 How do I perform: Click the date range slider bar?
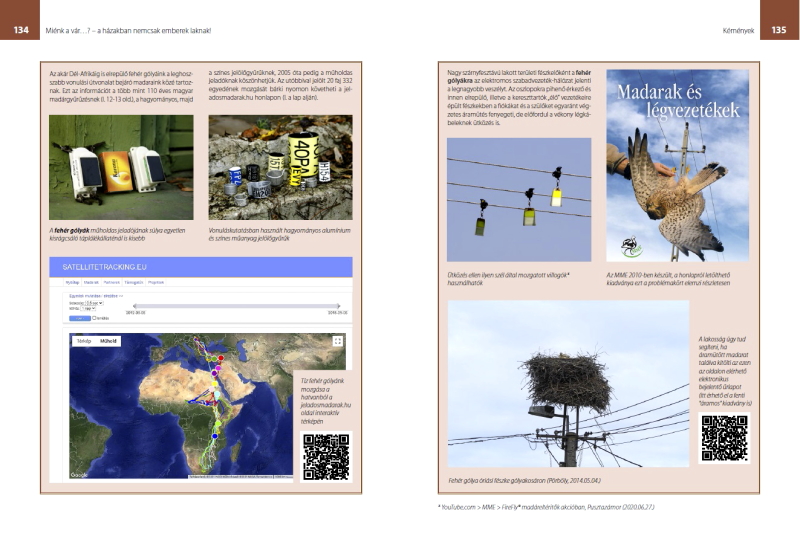[x=235, y=305]
